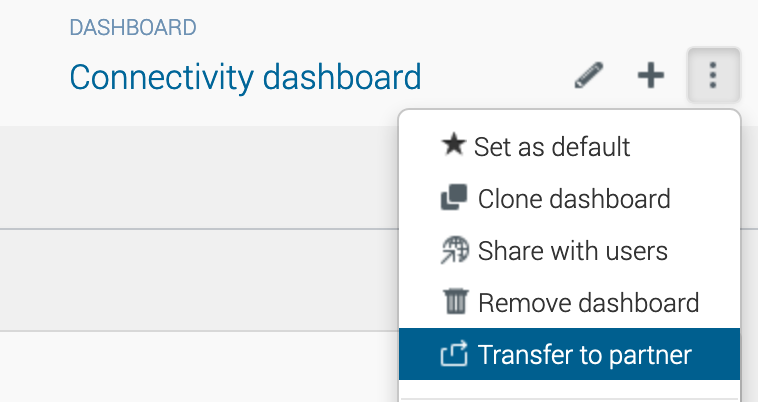Click the white area below the lower divider
This screenshot has width=758, height=402.
(x=200, y=367)
